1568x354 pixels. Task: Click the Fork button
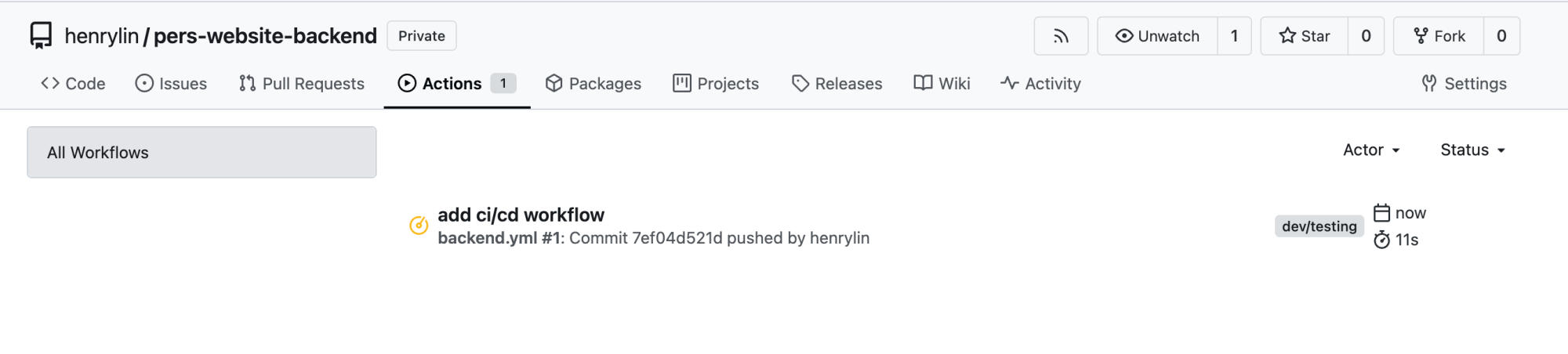(1439, 36)
